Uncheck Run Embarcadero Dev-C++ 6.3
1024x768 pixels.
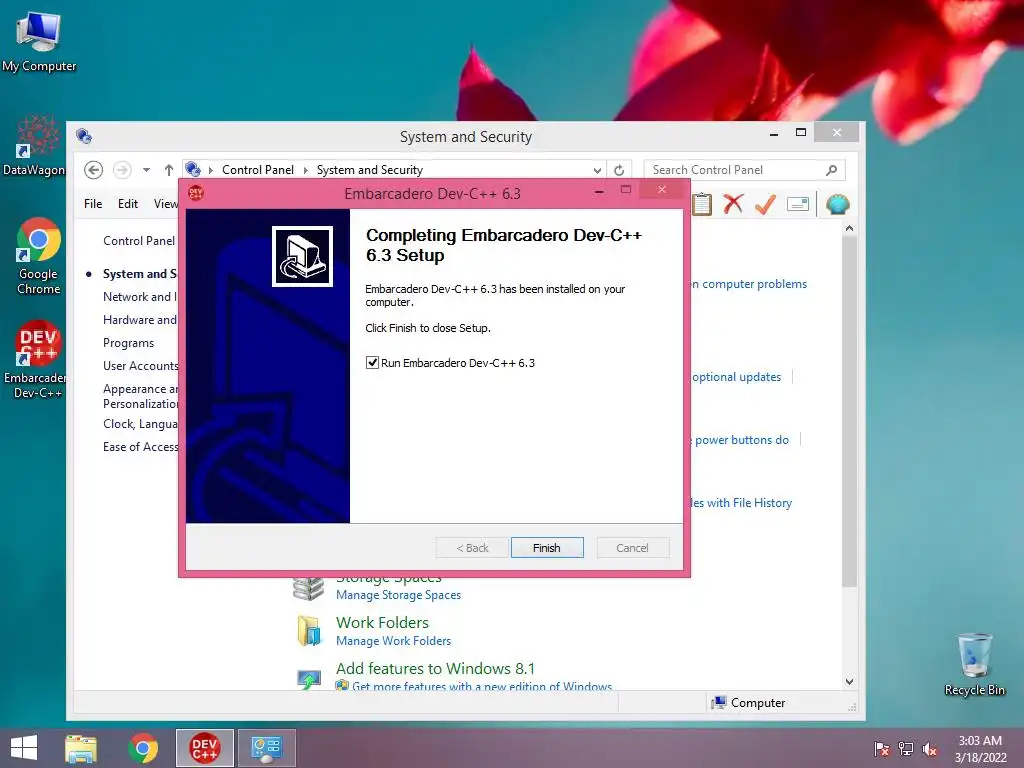372,362
